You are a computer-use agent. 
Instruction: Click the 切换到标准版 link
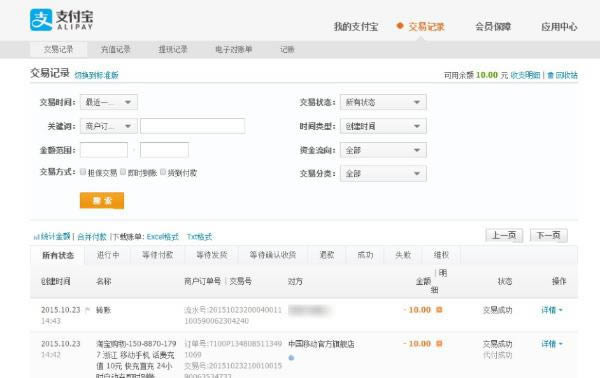tap(96, 75)
